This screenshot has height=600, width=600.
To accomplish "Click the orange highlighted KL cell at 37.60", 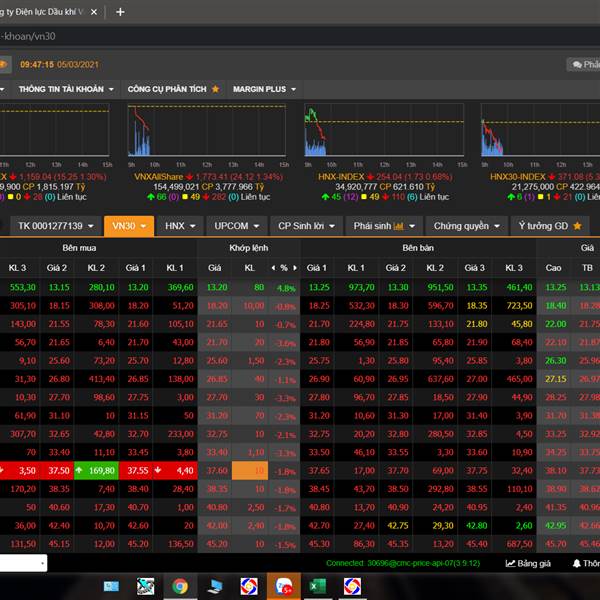I will (x=250, y=470).
